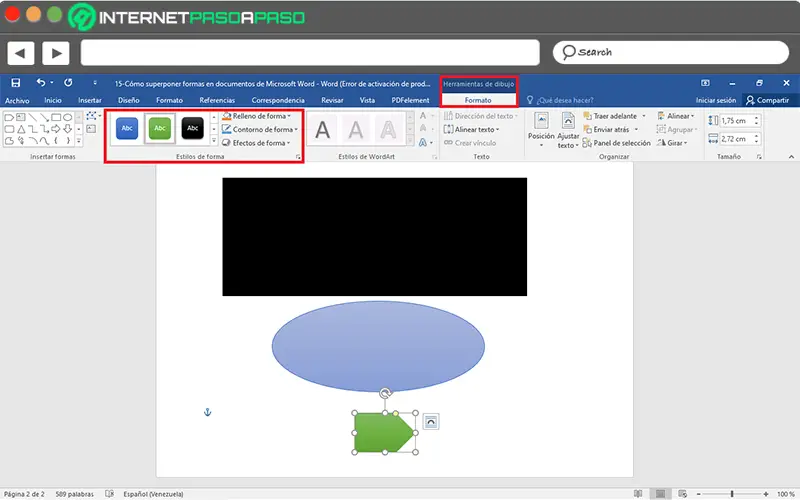Switch to Web Layout view
The height and width of the screenshot is (500, 800).
pyautogui.click(x=683, y=494)
